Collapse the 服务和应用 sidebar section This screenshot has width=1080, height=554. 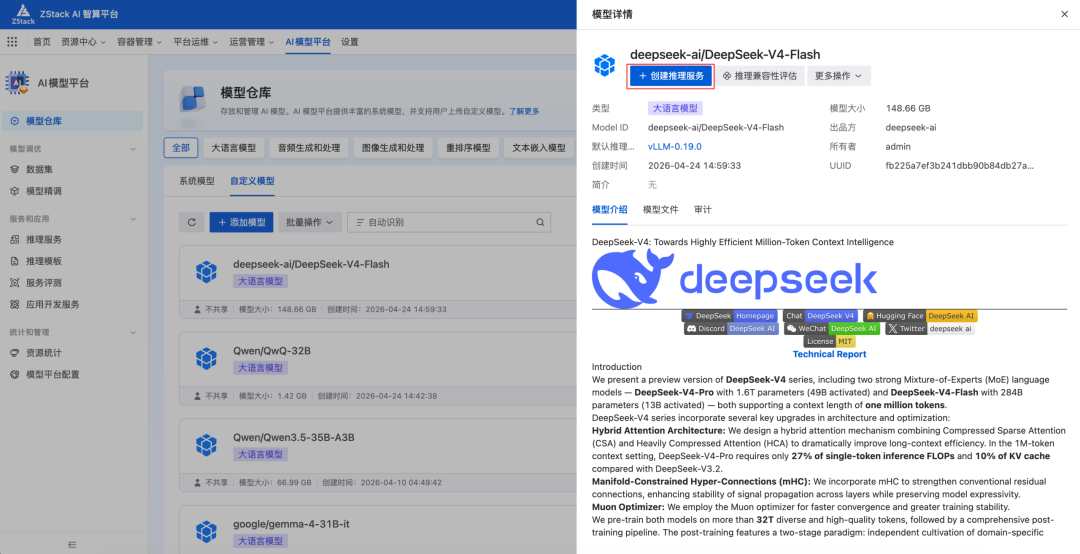[x=134, y=219]
